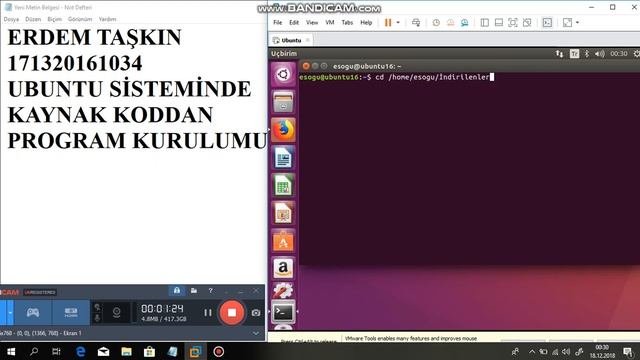Expand the Bandicam screen mode dropdown
The width and height of the screenshot is (640, 360).
tap(11, 313)
